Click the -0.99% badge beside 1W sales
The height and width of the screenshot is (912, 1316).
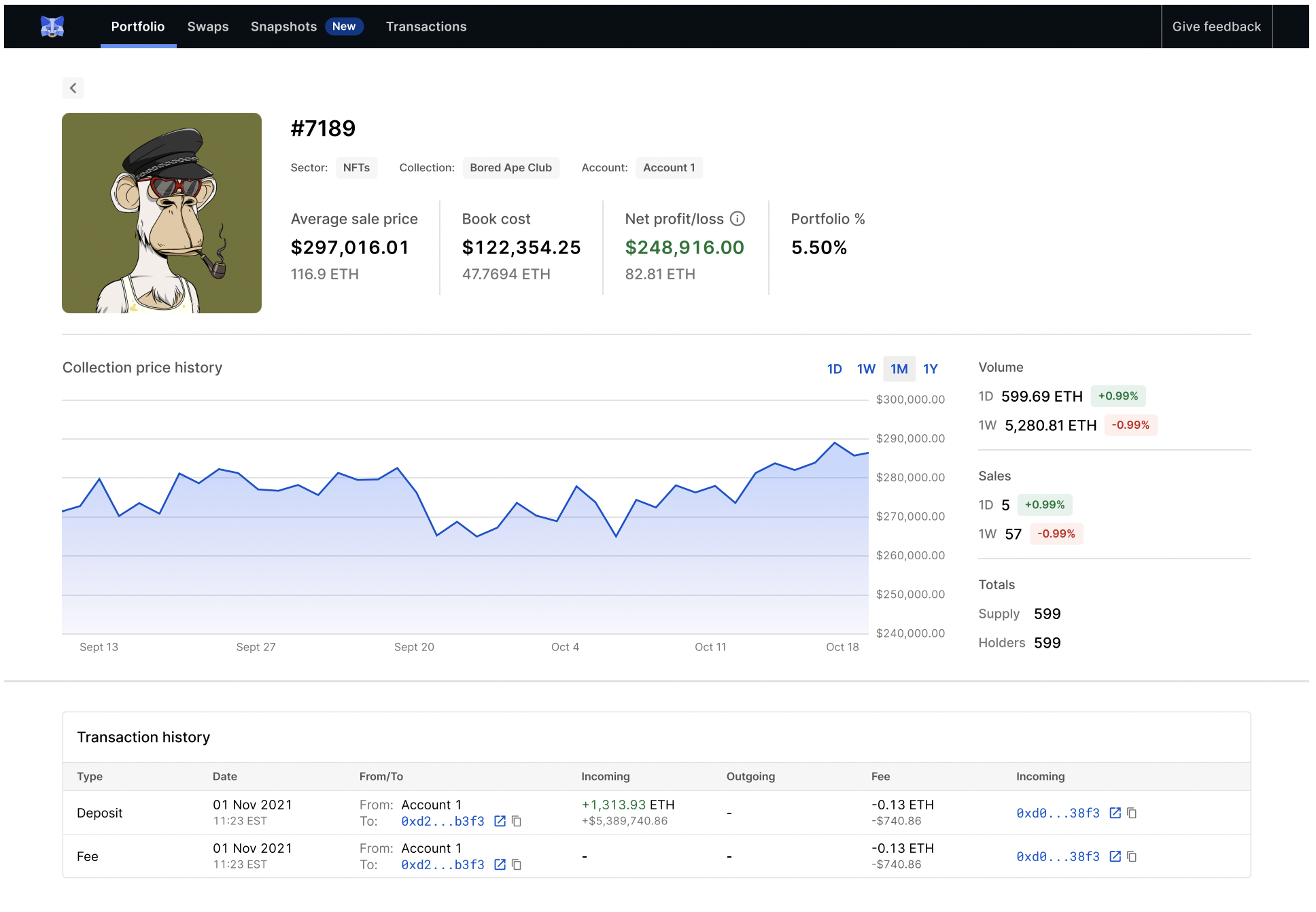point(1056,534)
